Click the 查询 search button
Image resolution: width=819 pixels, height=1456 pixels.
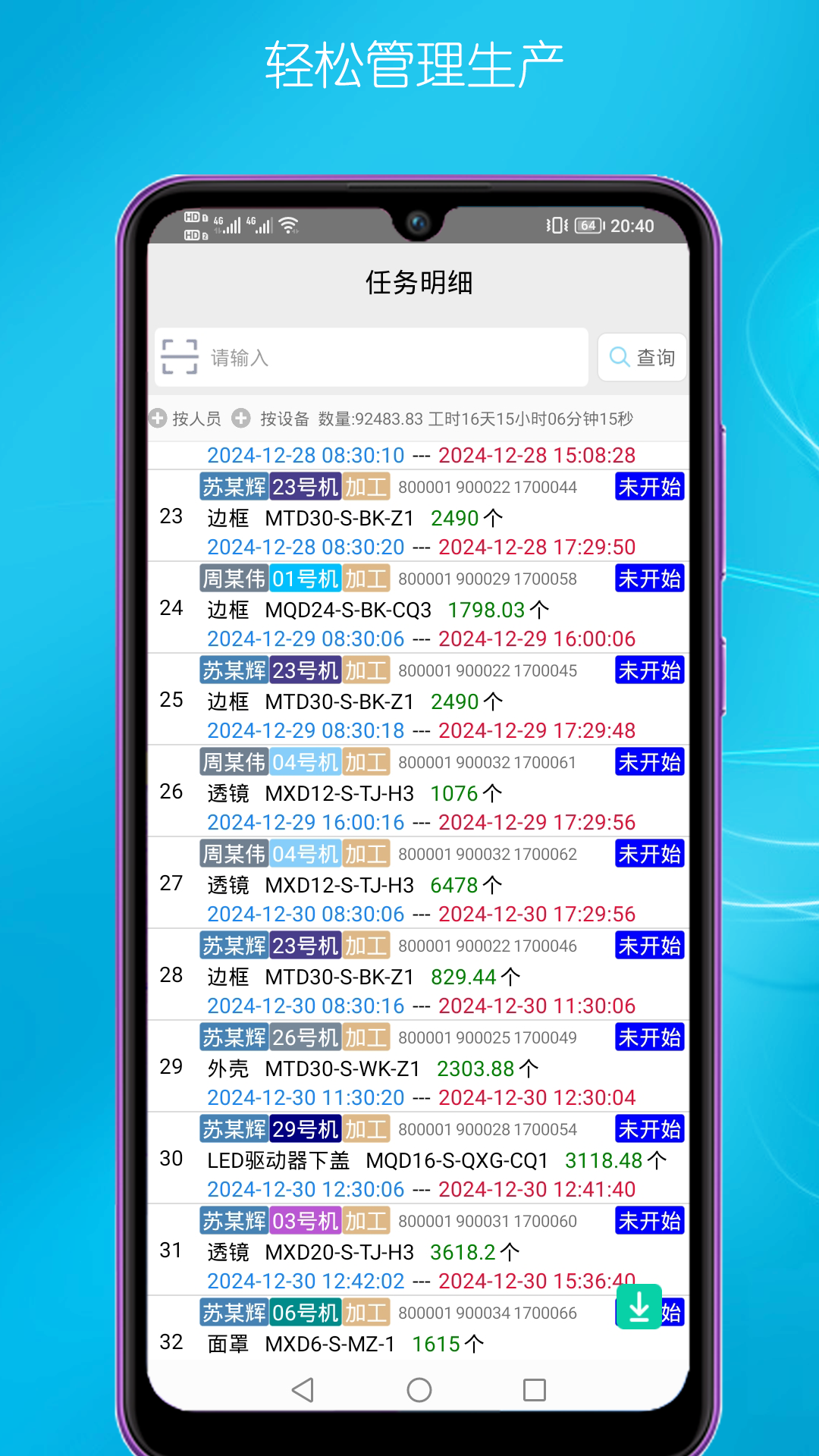tap(642, 357)
